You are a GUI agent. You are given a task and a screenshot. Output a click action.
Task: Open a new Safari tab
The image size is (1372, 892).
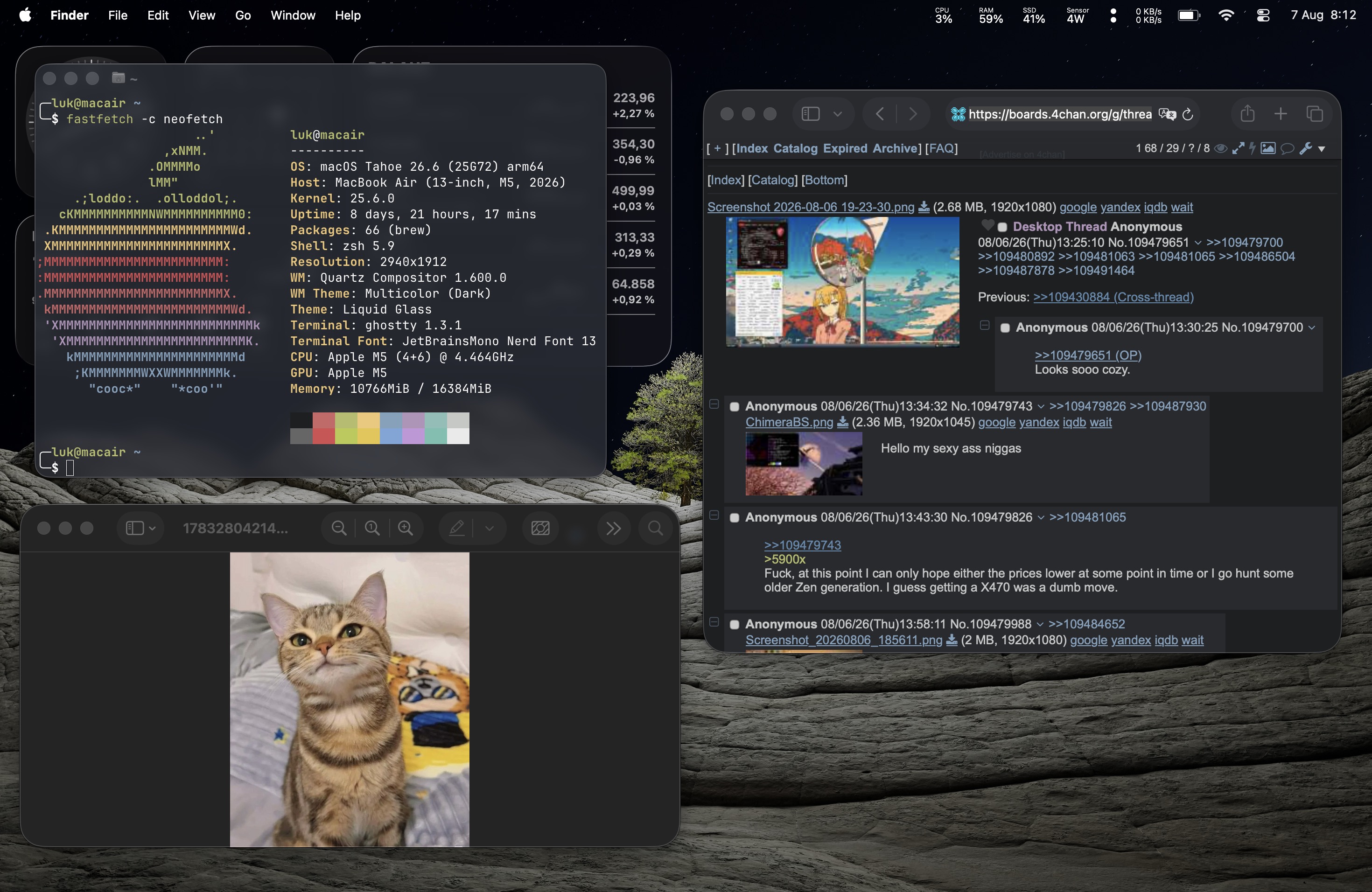point(1281,114)
